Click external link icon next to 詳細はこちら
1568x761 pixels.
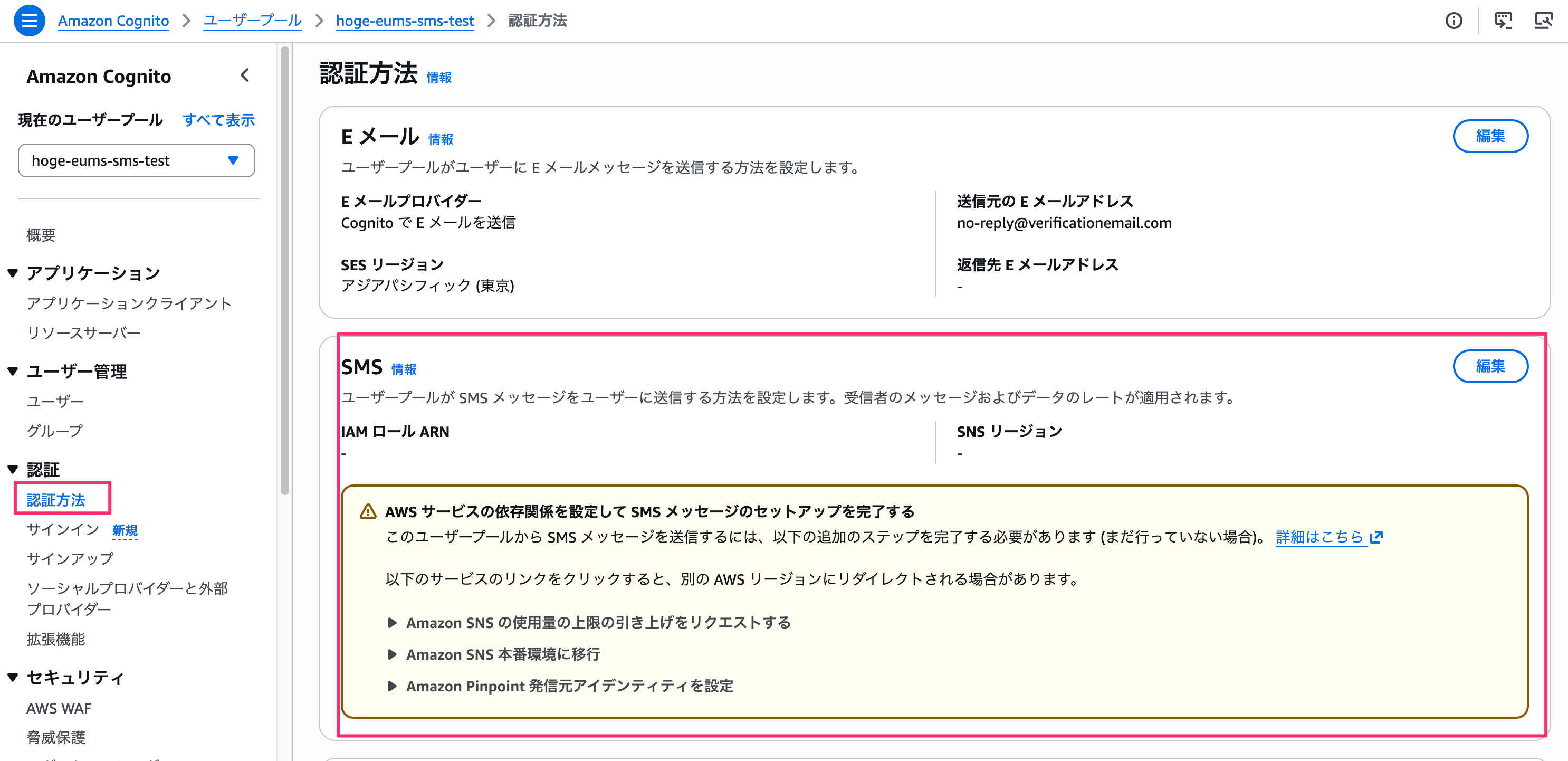(1376, 537)
